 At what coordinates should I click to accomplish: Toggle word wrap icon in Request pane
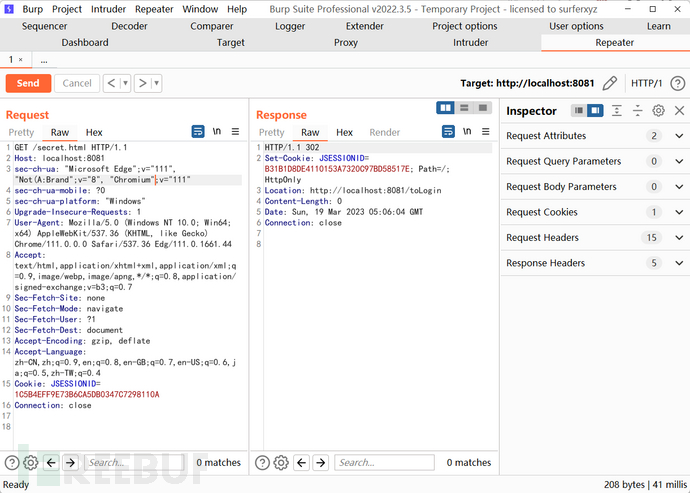[198, 131]
